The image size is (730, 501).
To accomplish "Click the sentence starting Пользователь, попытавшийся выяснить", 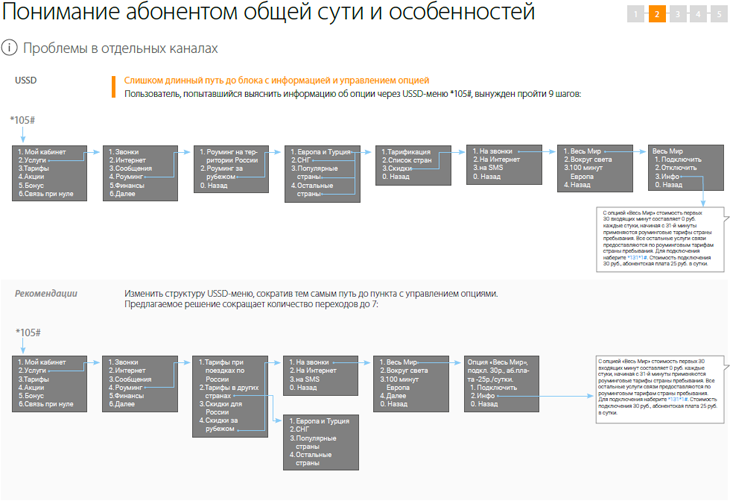I will 352,94.
